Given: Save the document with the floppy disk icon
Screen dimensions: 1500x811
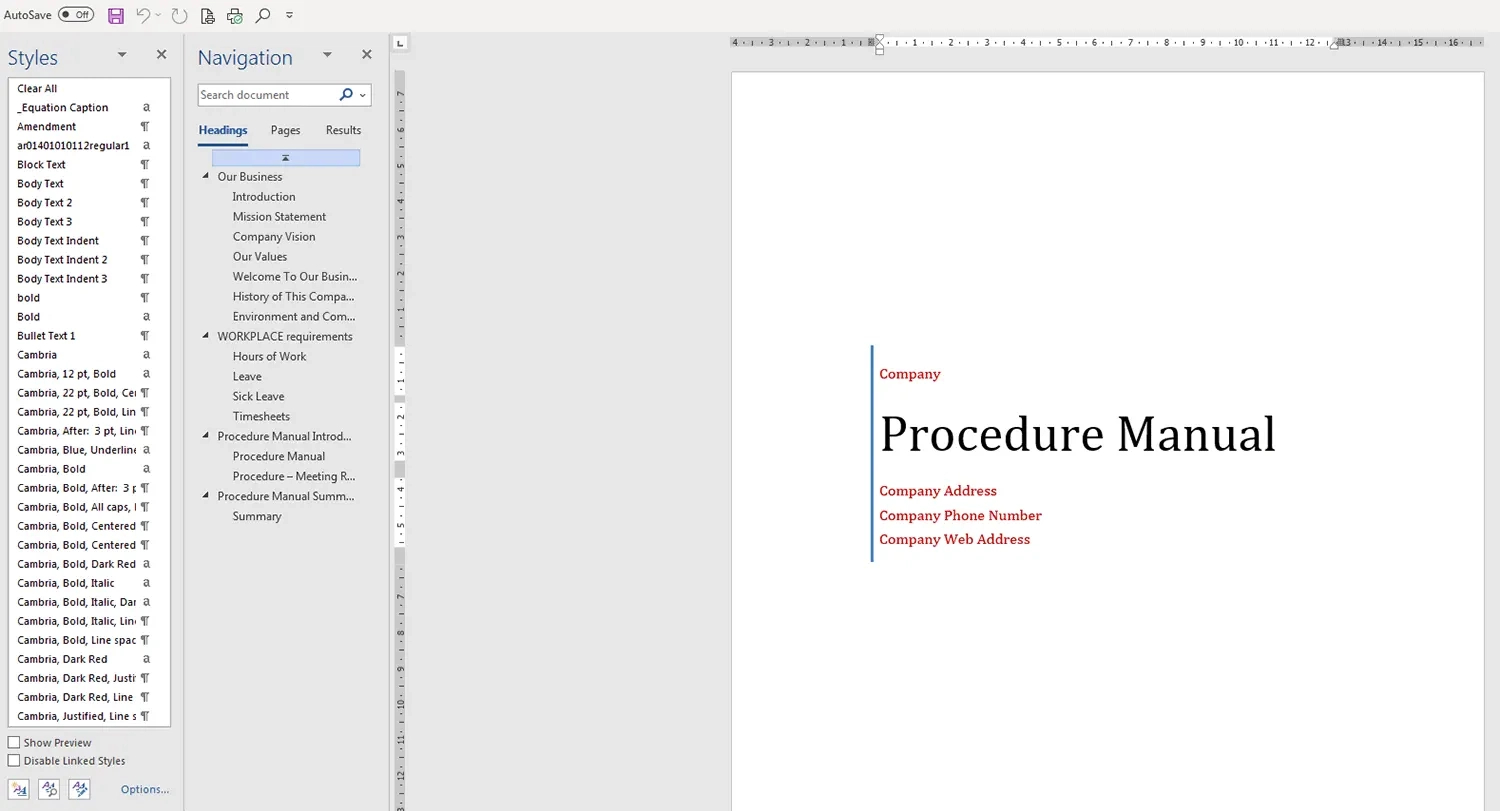Looking at the screenshot, I should point(116,15).
